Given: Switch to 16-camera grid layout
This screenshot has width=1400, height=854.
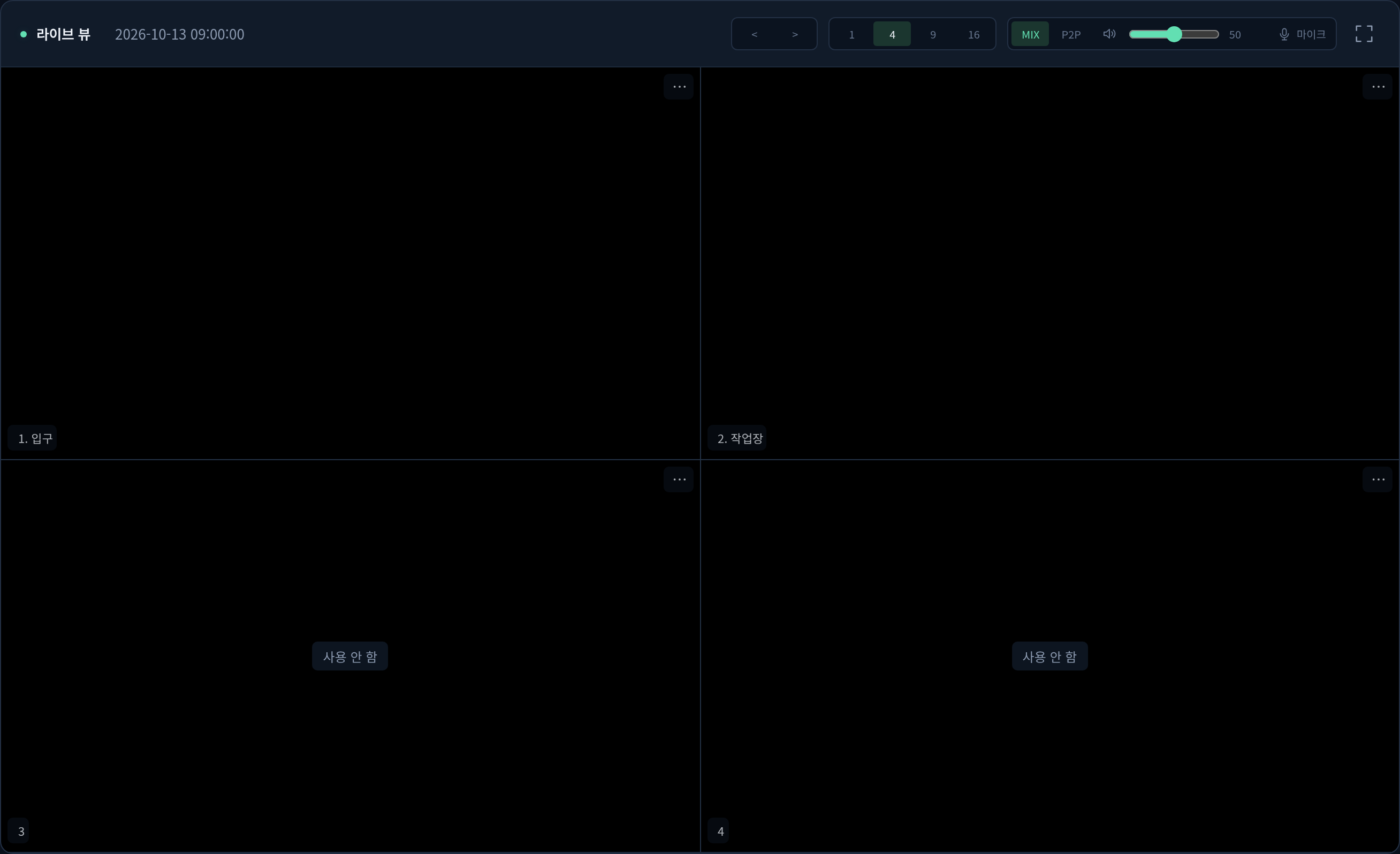Looking at the screenshot, I should 973,34.
